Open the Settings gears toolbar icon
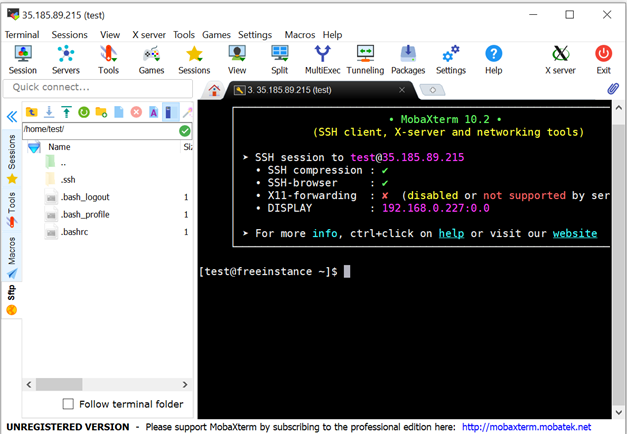This screenshot has width=627, height=434. tap(451, 60)
